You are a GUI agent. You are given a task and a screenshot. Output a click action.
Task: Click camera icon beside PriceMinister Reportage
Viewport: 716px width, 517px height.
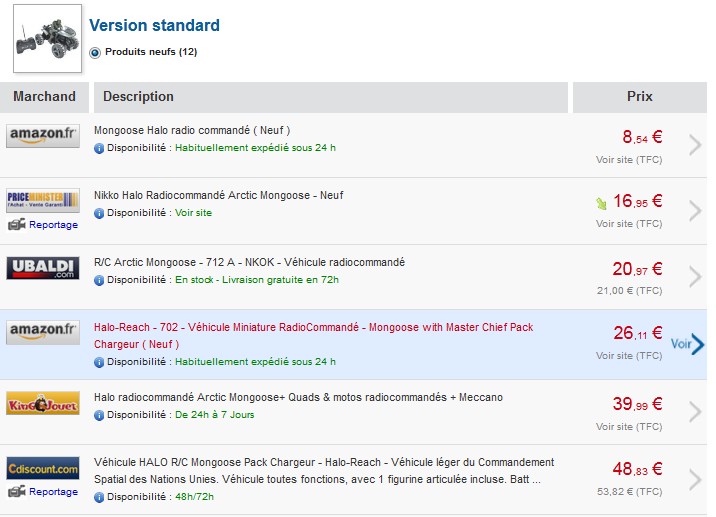click(17, 224)
